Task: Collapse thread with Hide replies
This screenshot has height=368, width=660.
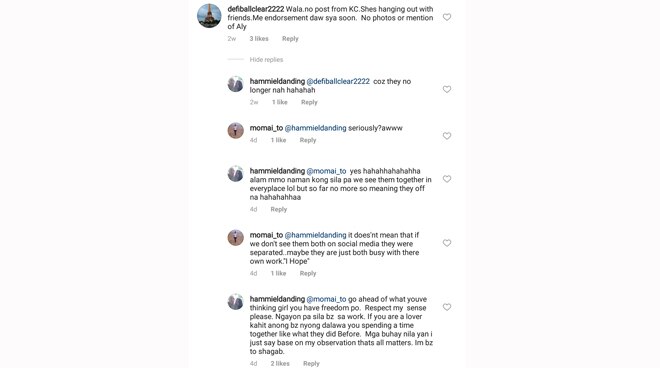Action: tap(266, 60)
